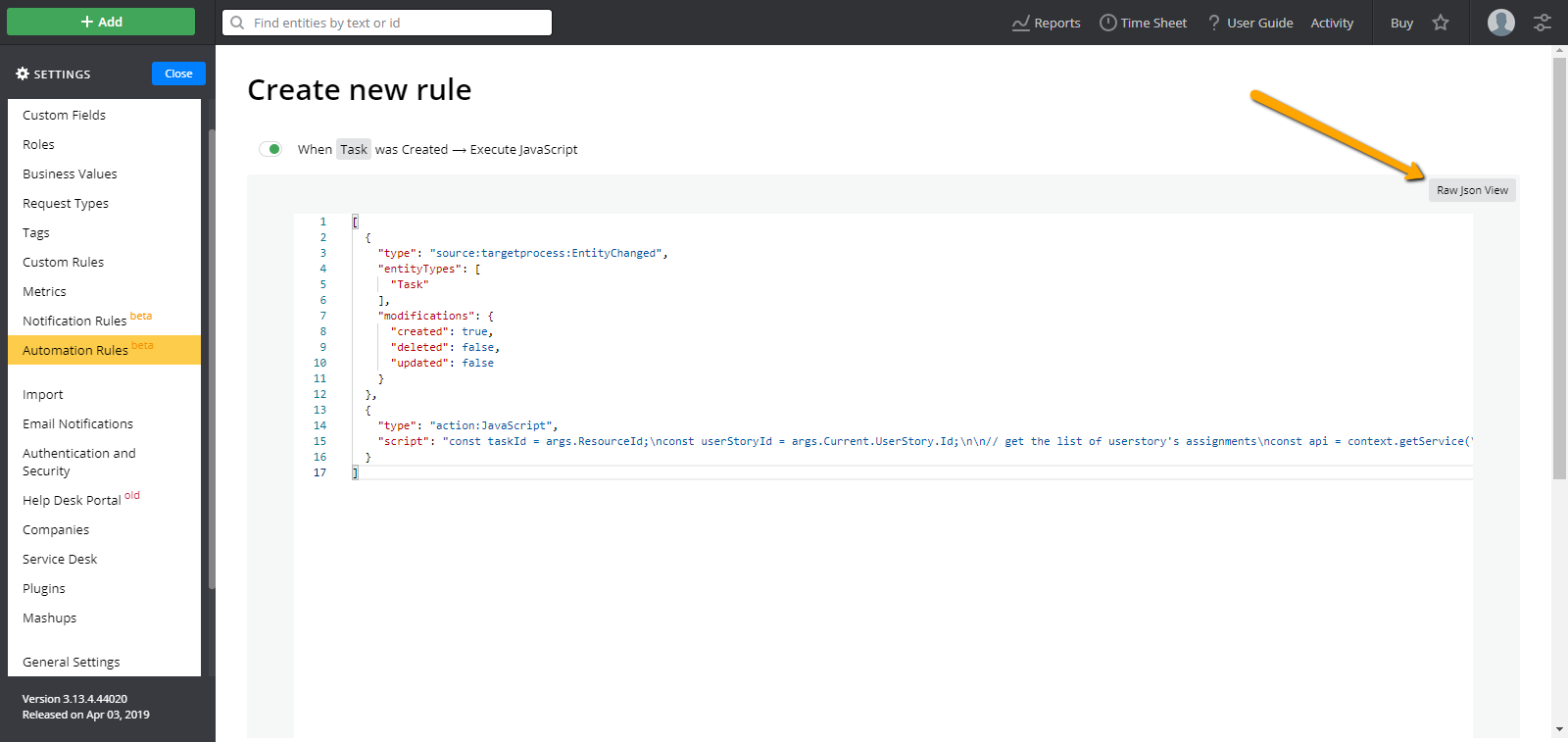Screen dimensions: 1568x742
Task: Open Help Desk Portal settings
Action: coord(104,500)
